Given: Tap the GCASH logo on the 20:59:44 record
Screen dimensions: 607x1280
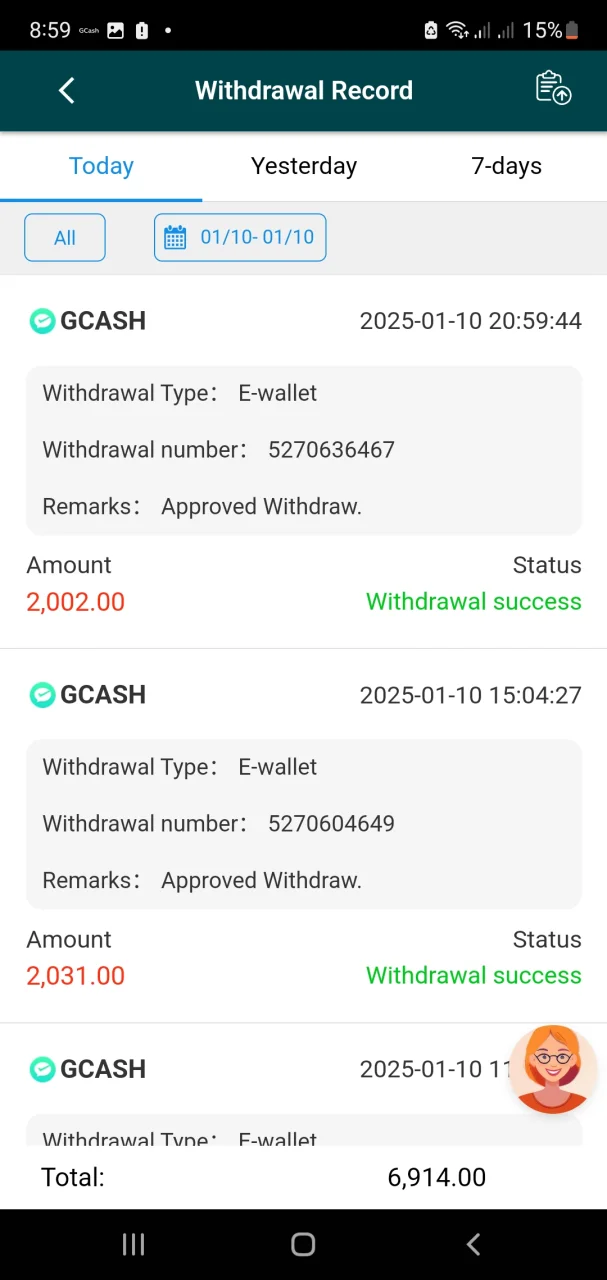Looking at the screenshot, I should [x=42, y=321].
